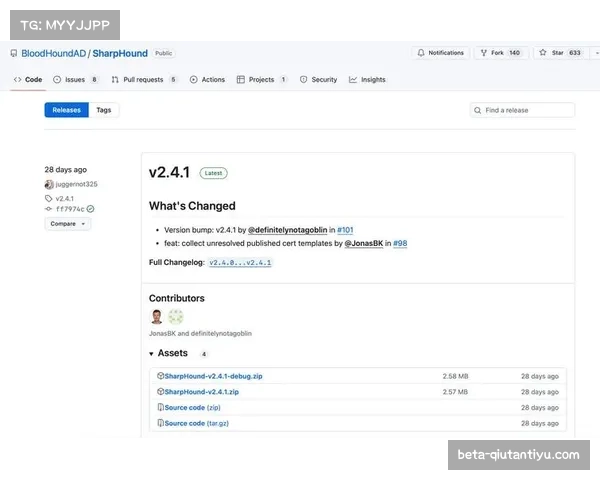Click the verified commit check icon
Screen dimensions: 600x480
(x=90, y=209)
